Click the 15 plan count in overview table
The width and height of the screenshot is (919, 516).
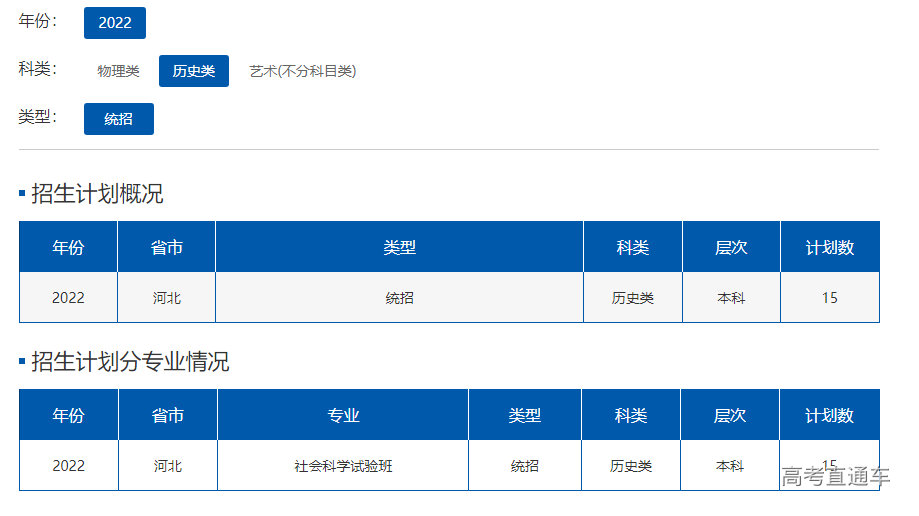coord(830,298)
